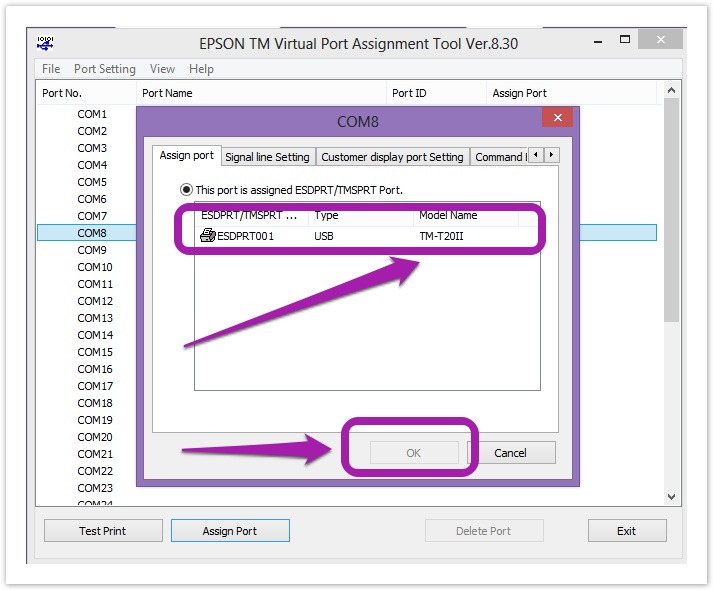Click the ESDPRT001 printer icon
The width and height of the screenshot is (713, 590).
(x=208, y=236)
